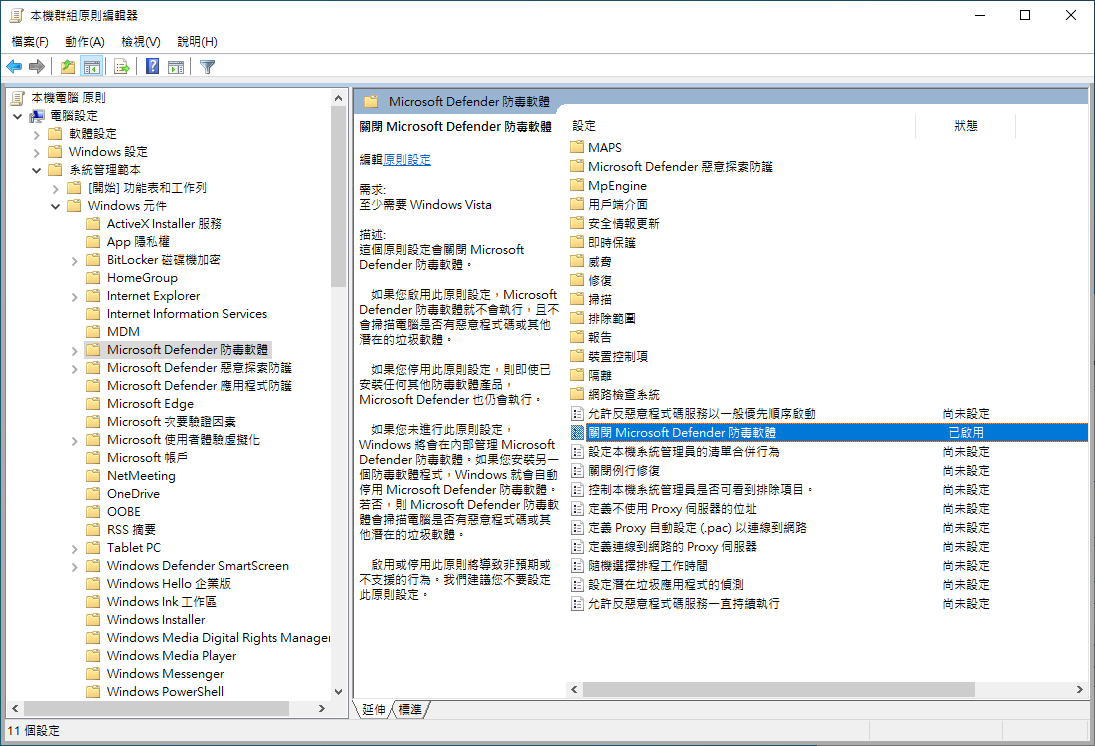Image resolution: width=1095 pixels, height=746 pixels.
Task: Open the 檔案(F) menu
Action: click(x=30, y=42)
